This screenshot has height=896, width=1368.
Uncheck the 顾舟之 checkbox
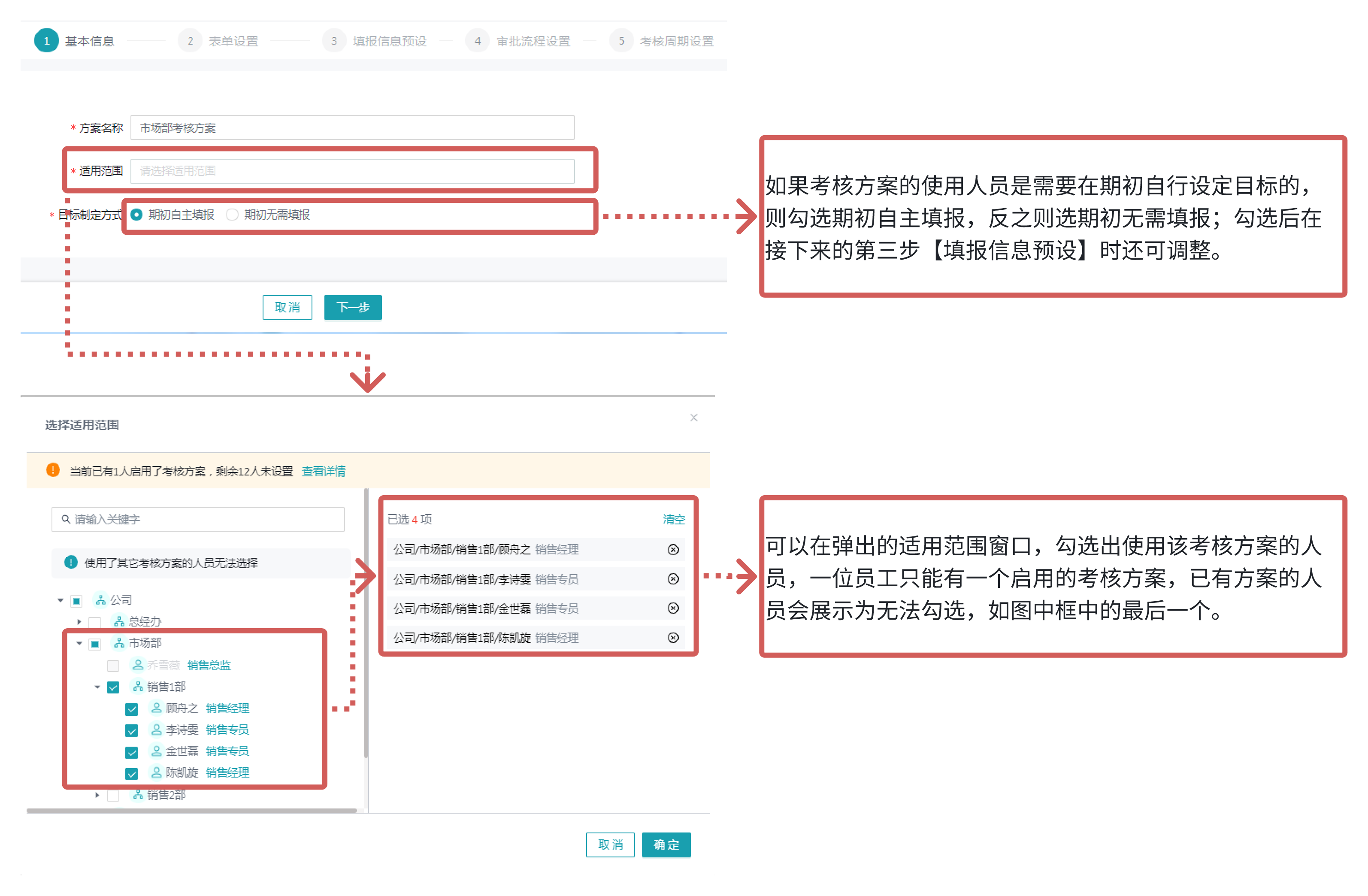point(132,709)
